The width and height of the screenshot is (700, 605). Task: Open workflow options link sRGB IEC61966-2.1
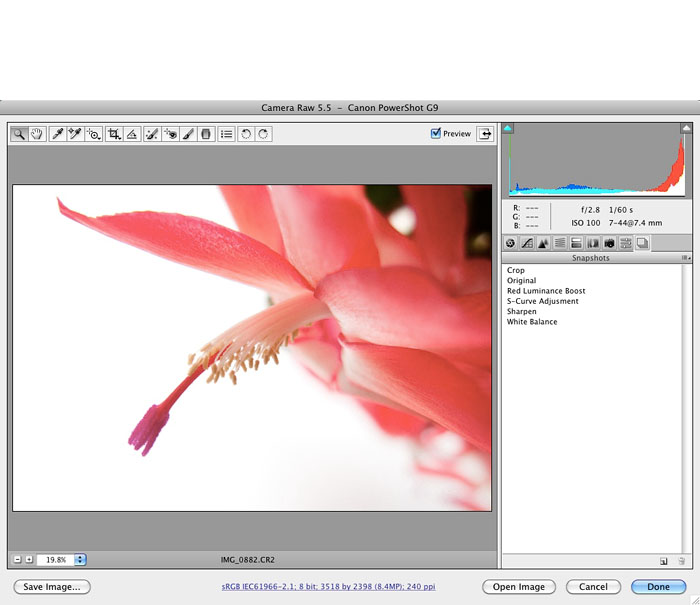pyautogui.click(x=328, y=586)
